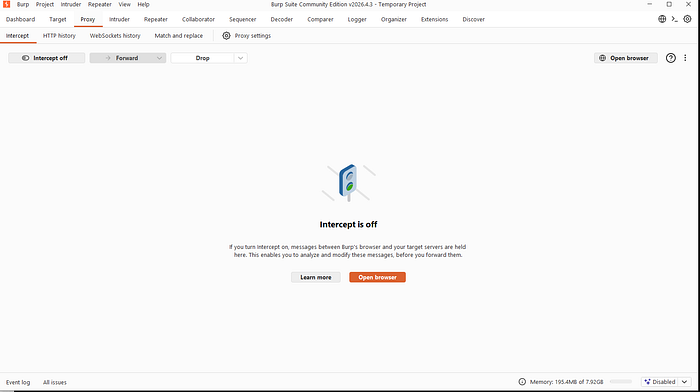Image resolution: width=700 pixels, height=392 pixels.
Task: Open help via the question mark icon
Action: pos(671,58)
